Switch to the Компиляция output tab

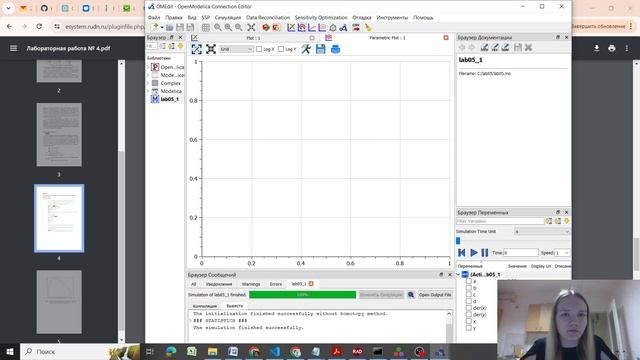(205, 306)
